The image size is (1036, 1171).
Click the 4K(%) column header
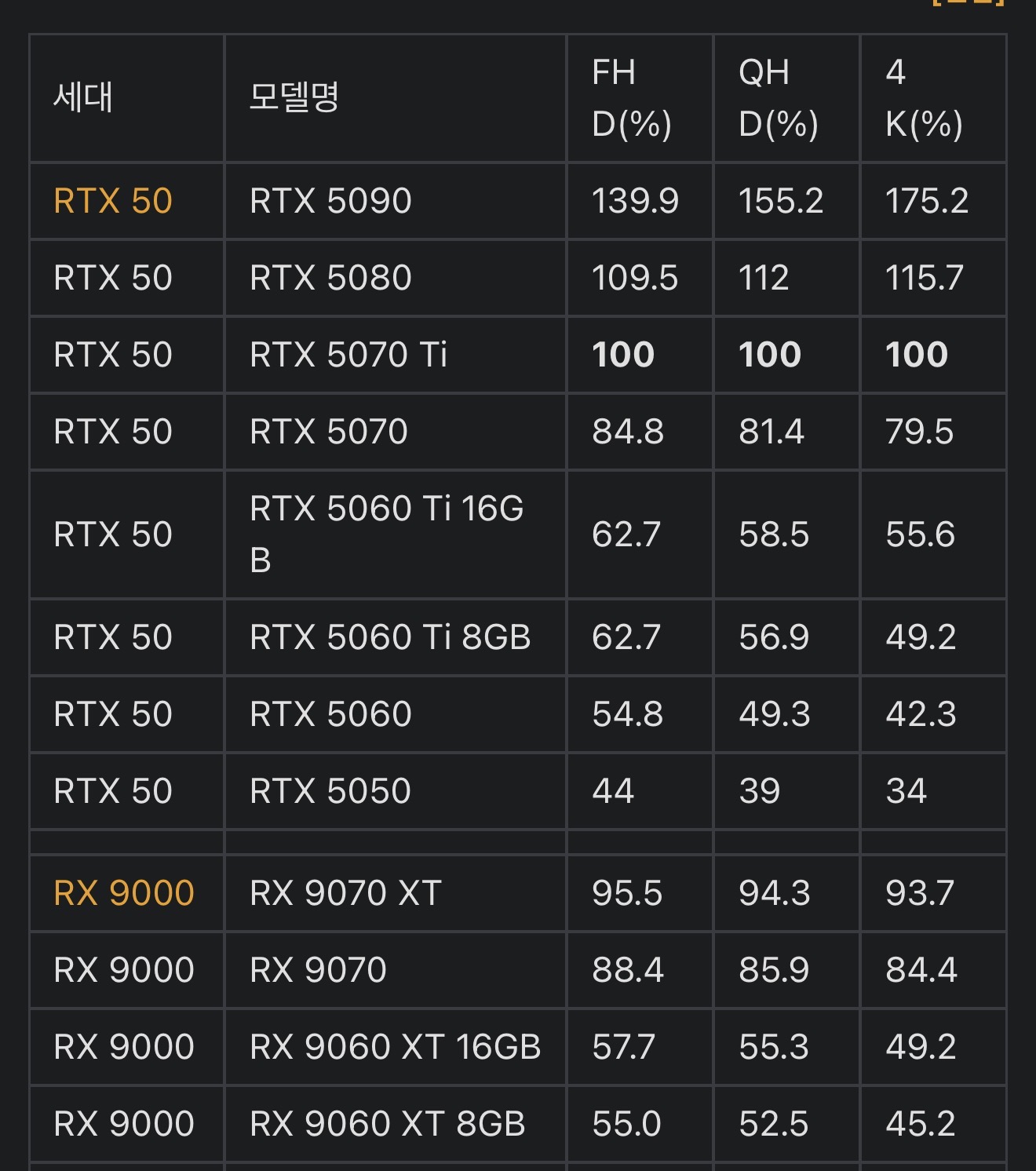[924, 98]
